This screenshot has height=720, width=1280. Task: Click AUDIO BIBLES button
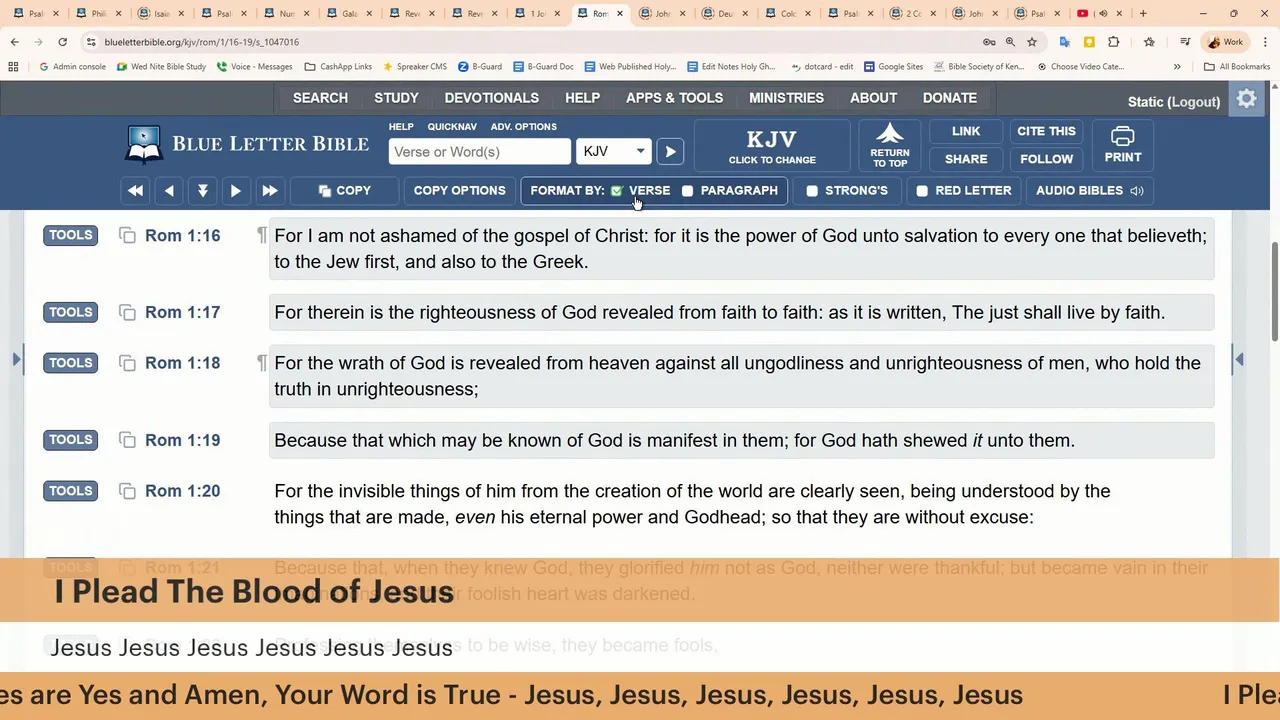click(x=1089, y=190)
